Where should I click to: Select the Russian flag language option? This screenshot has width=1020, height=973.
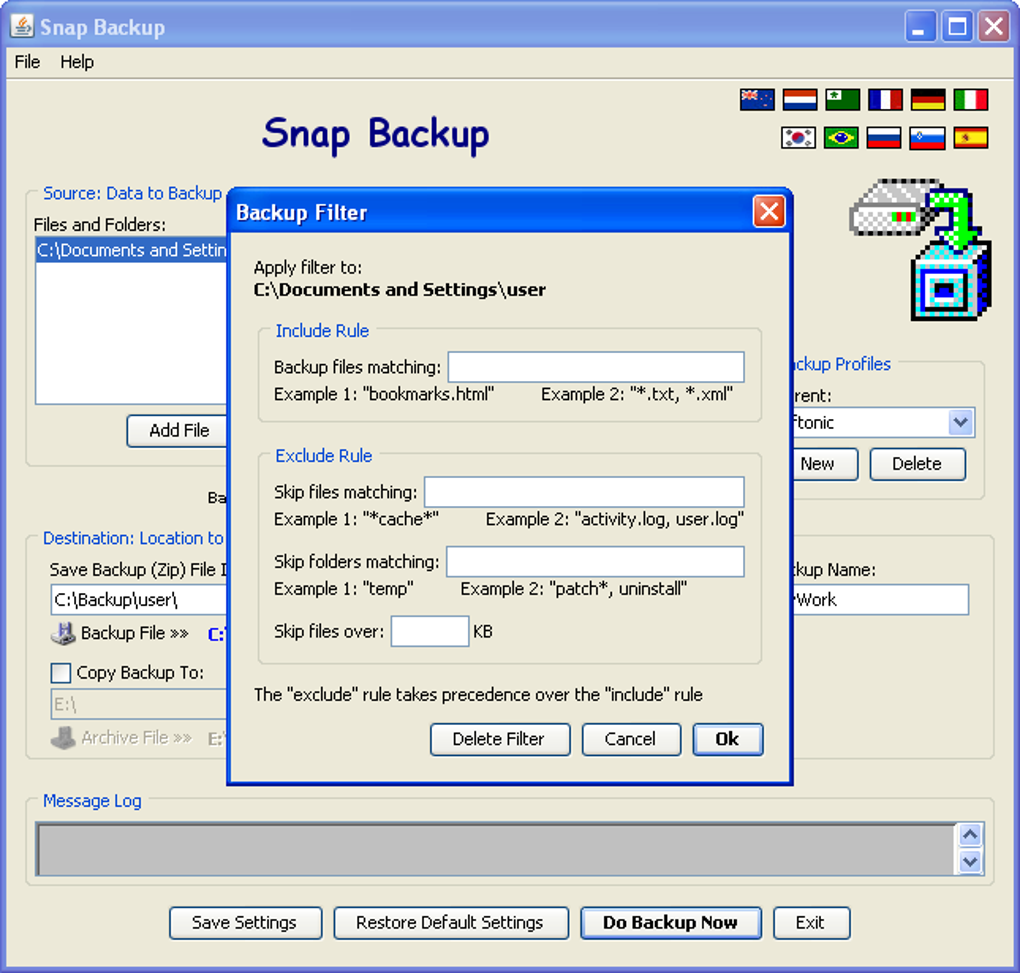pos(884,138)
